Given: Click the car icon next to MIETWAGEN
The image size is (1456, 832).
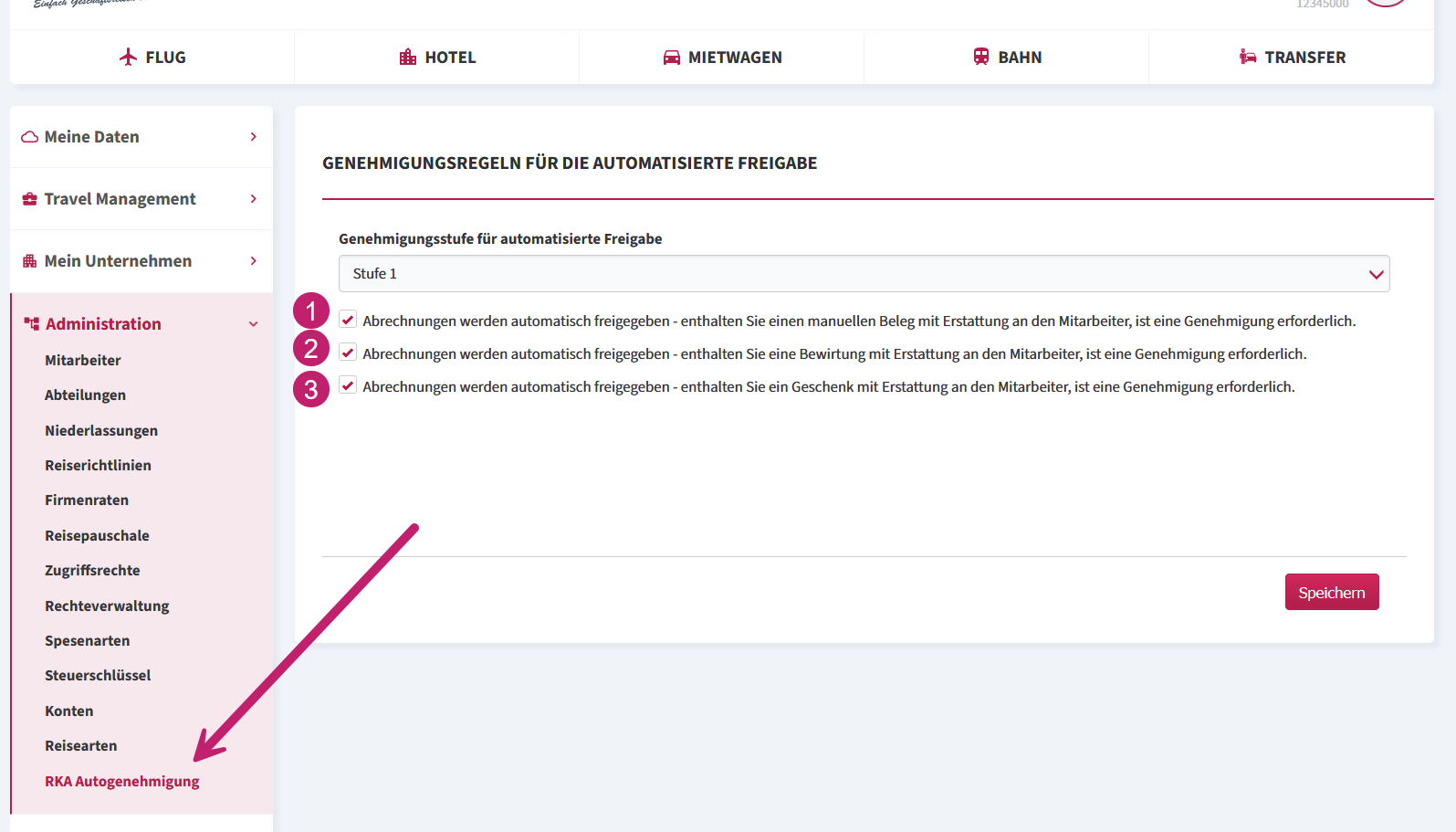Looking at the screenshot, I should [672, 58].
